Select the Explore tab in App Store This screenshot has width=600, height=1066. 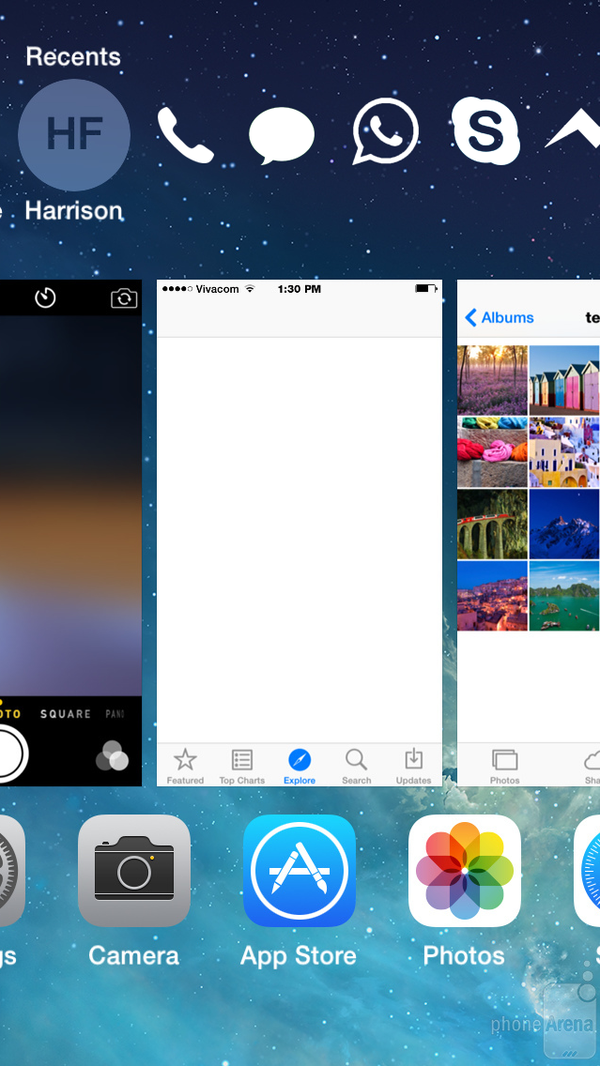300,766
